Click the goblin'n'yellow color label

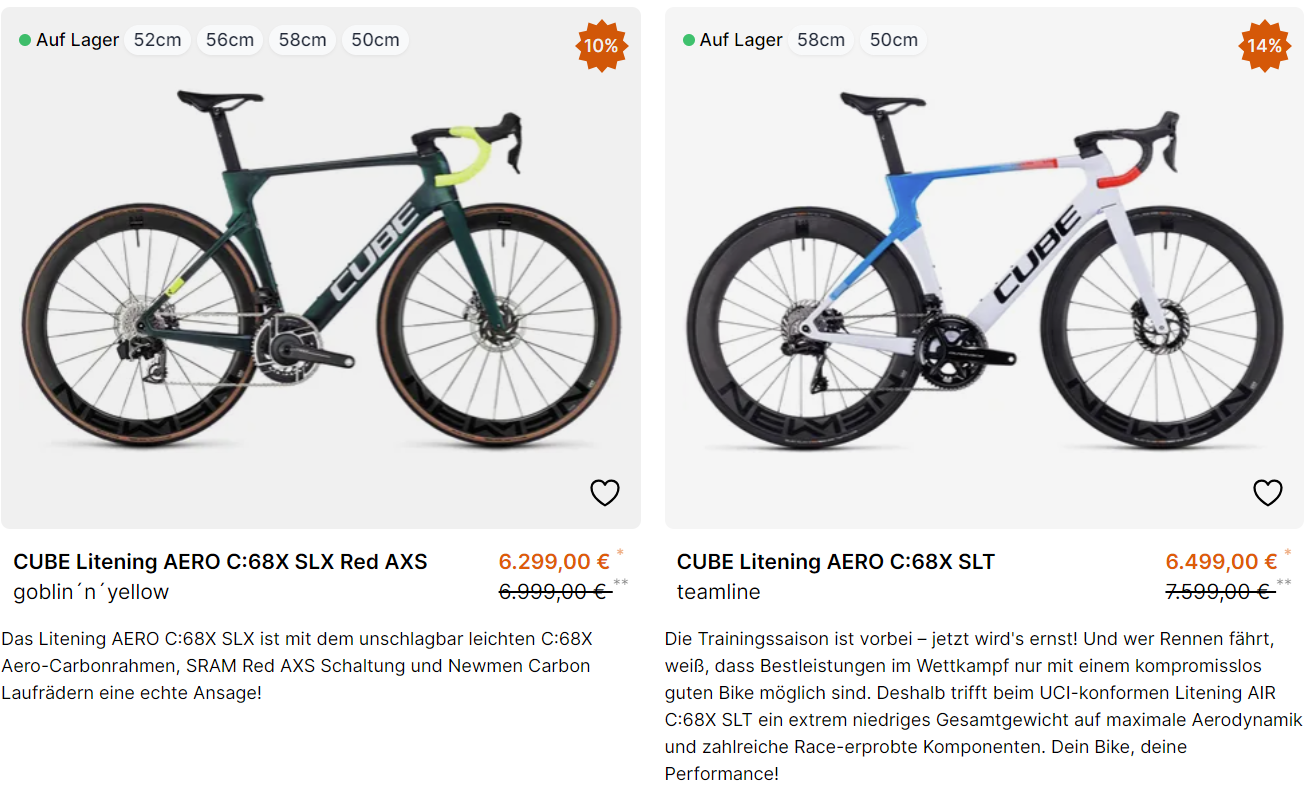[x=91, y=592]
